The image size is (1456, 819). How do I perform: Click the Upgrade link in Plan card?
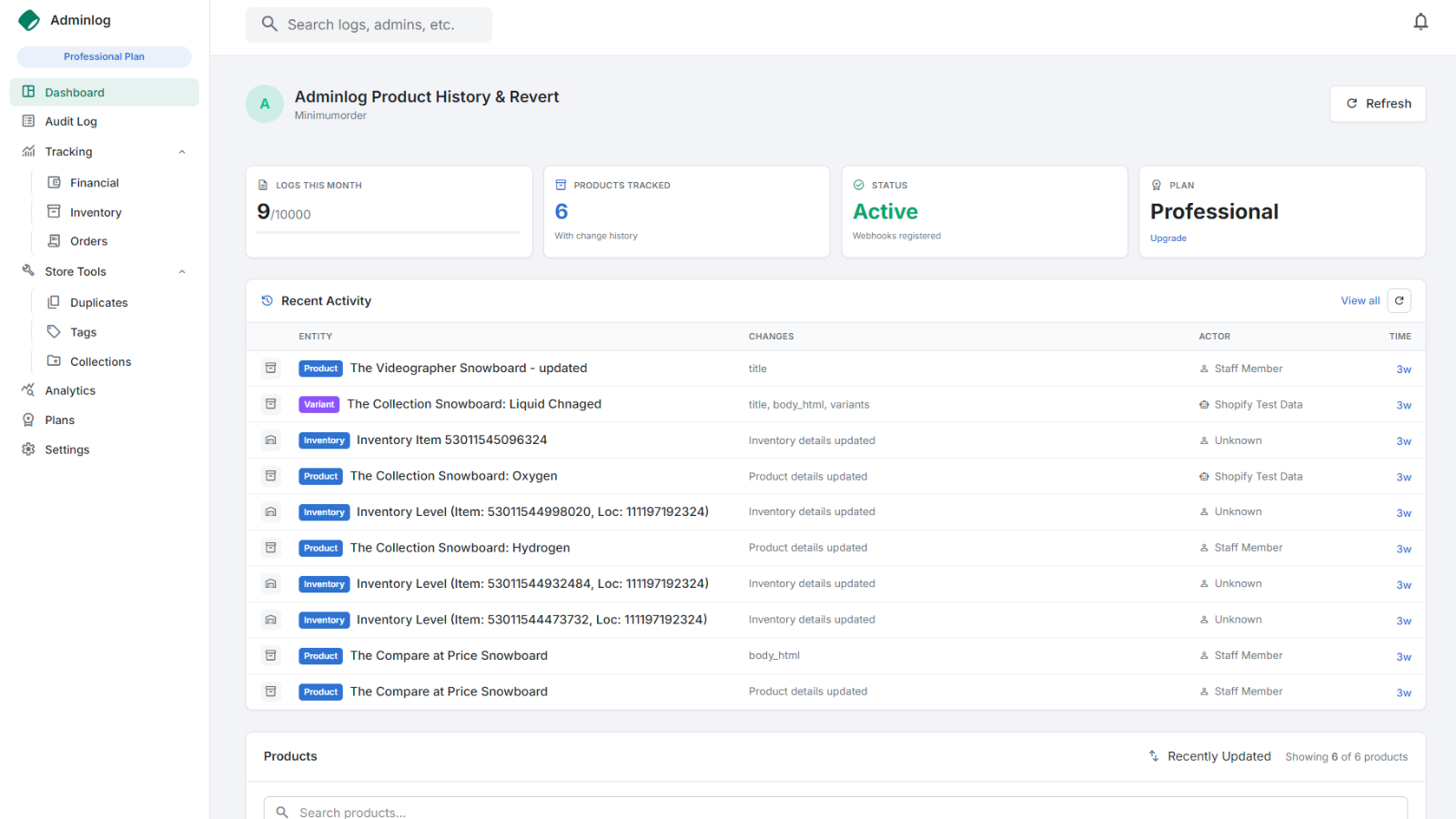point(1168,238)
